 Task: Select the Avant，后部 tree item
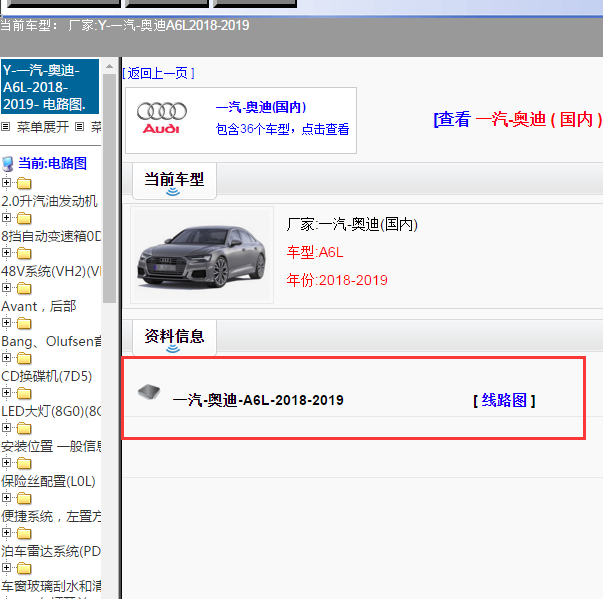coord(39,306)
